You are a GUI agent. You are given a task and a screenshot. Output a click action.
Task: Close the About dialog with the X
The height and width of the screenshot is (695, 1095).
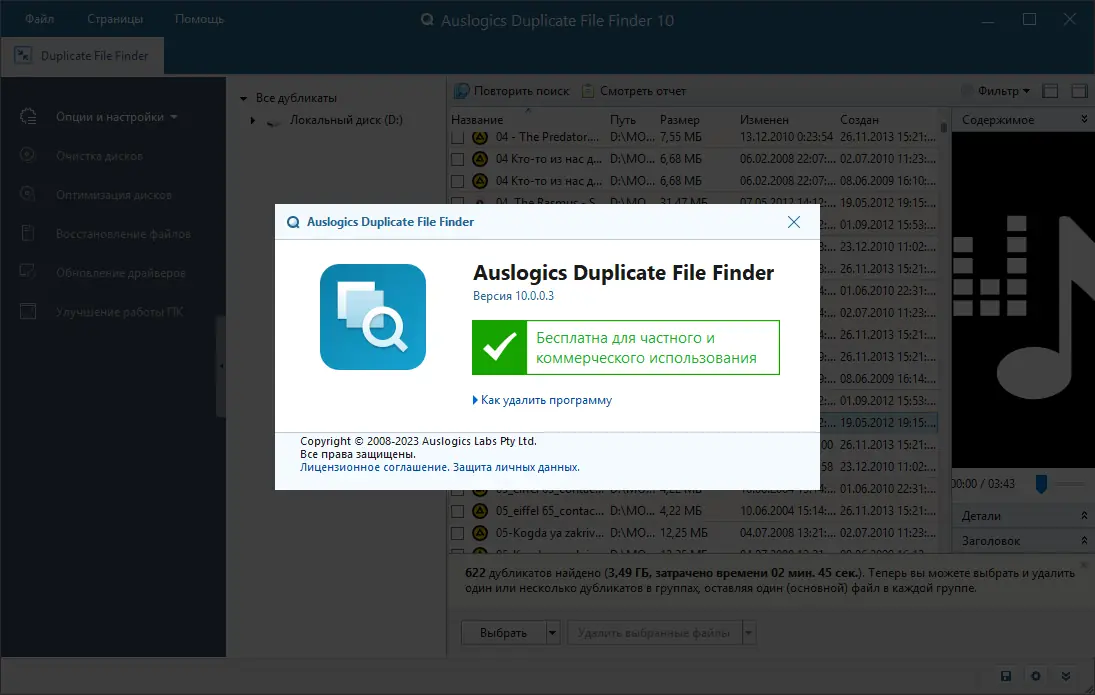point(793,222)
